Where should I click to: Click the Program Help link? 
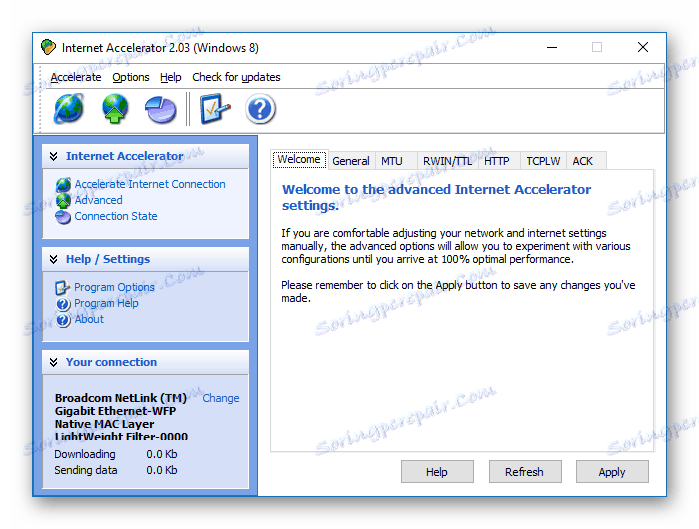click(x=107, y=303)
